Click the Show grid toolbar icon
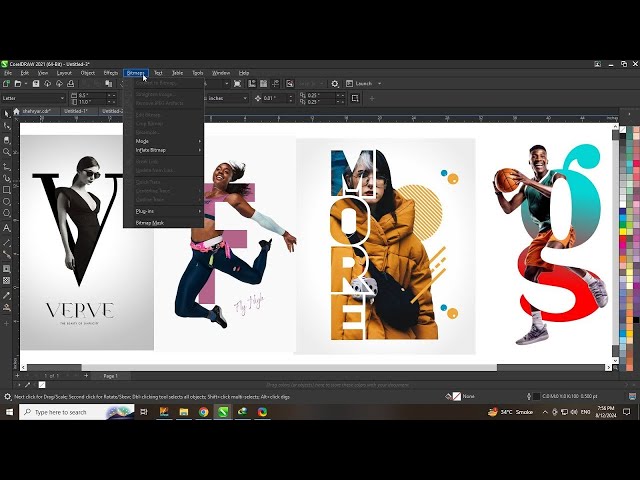Image resolution: width=640 pixels, height=480 pixels. pos(264,84)
